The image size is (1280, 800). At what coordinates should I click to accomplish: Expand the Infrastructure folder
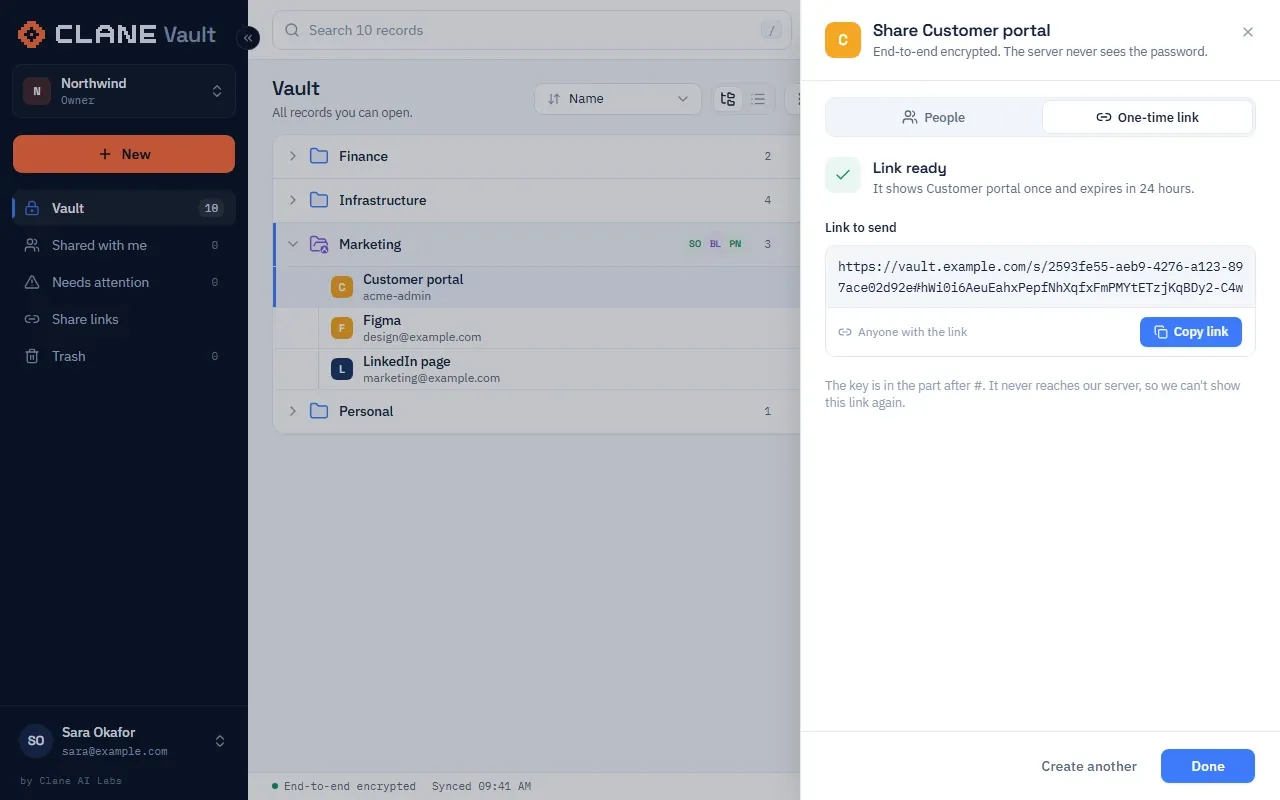293,200
